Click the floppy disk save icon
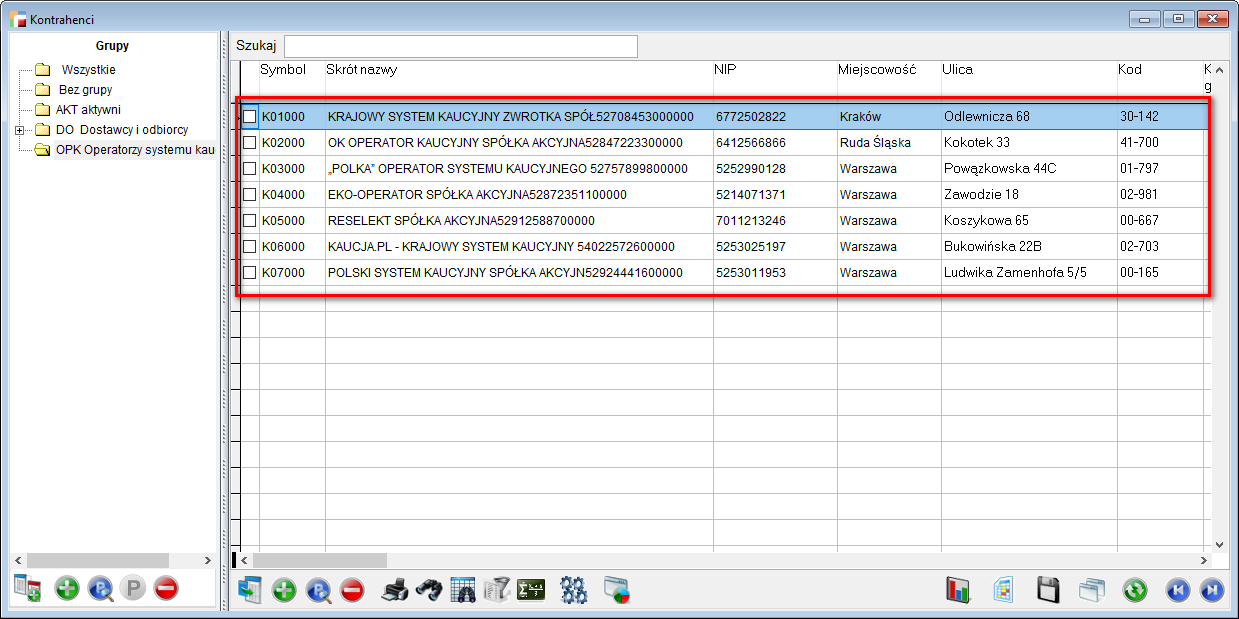 pyautogui.click(x=1048, y=590)
